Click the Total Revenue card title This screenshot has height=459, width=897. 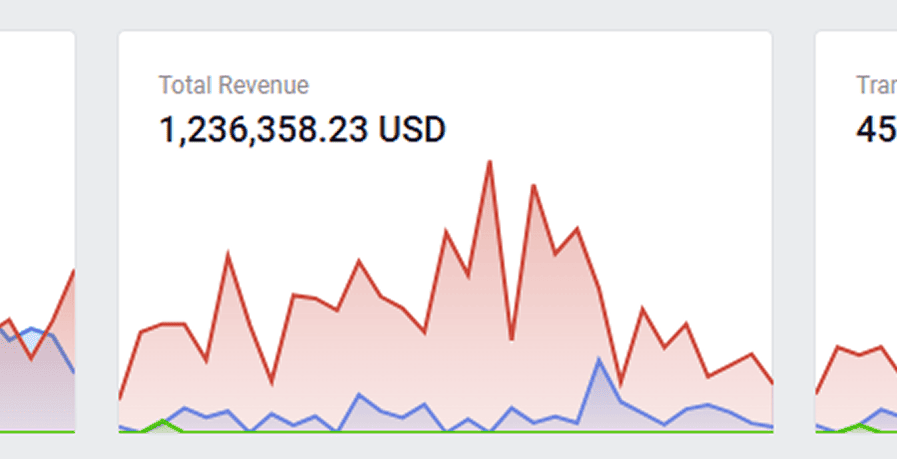point(233,86)
